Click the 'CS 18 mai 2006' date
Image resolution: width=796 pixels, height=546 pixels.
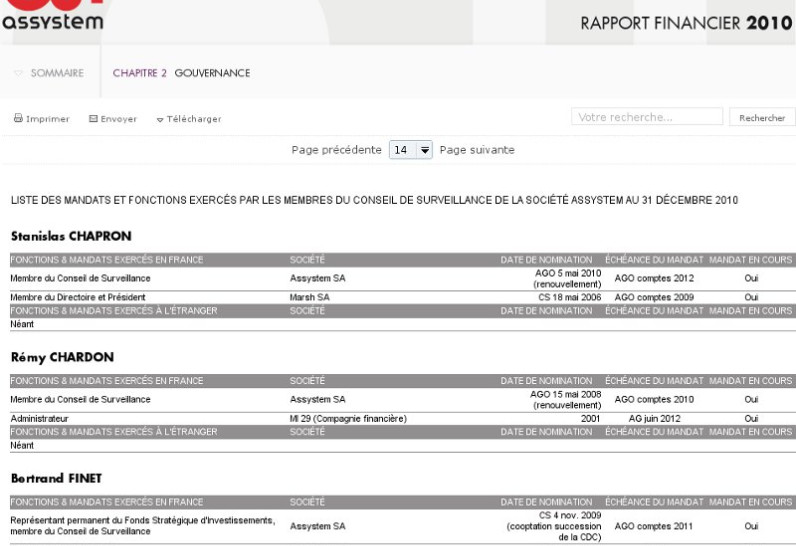click(570, 297)
